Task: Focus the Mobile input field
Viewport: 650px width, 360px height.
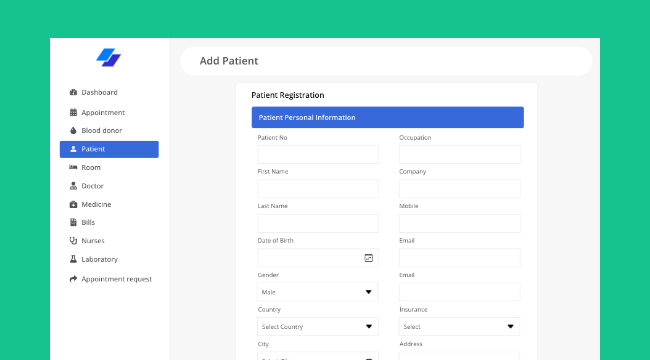Action: coord(460,223)
